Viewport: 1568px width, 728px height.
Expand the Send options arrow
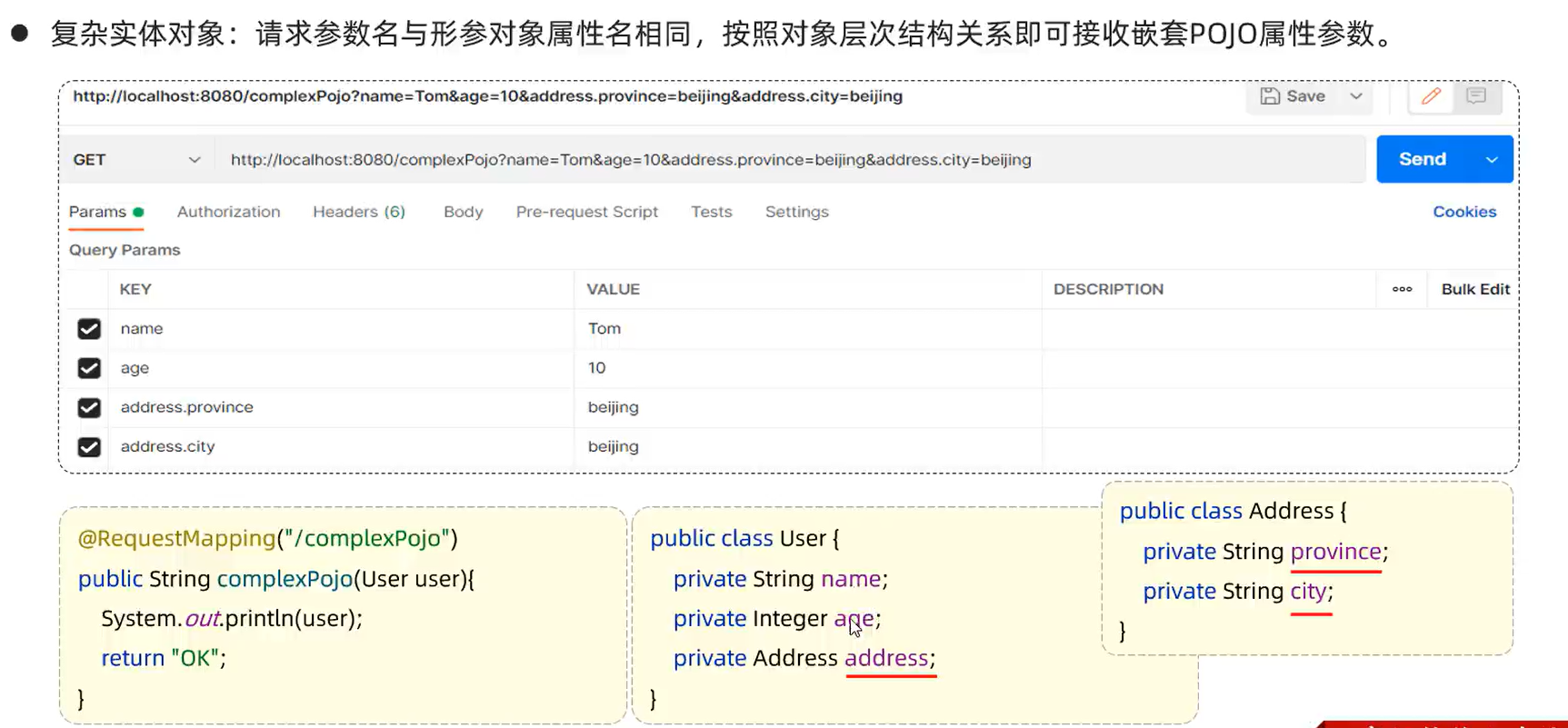pos(1492,159)
